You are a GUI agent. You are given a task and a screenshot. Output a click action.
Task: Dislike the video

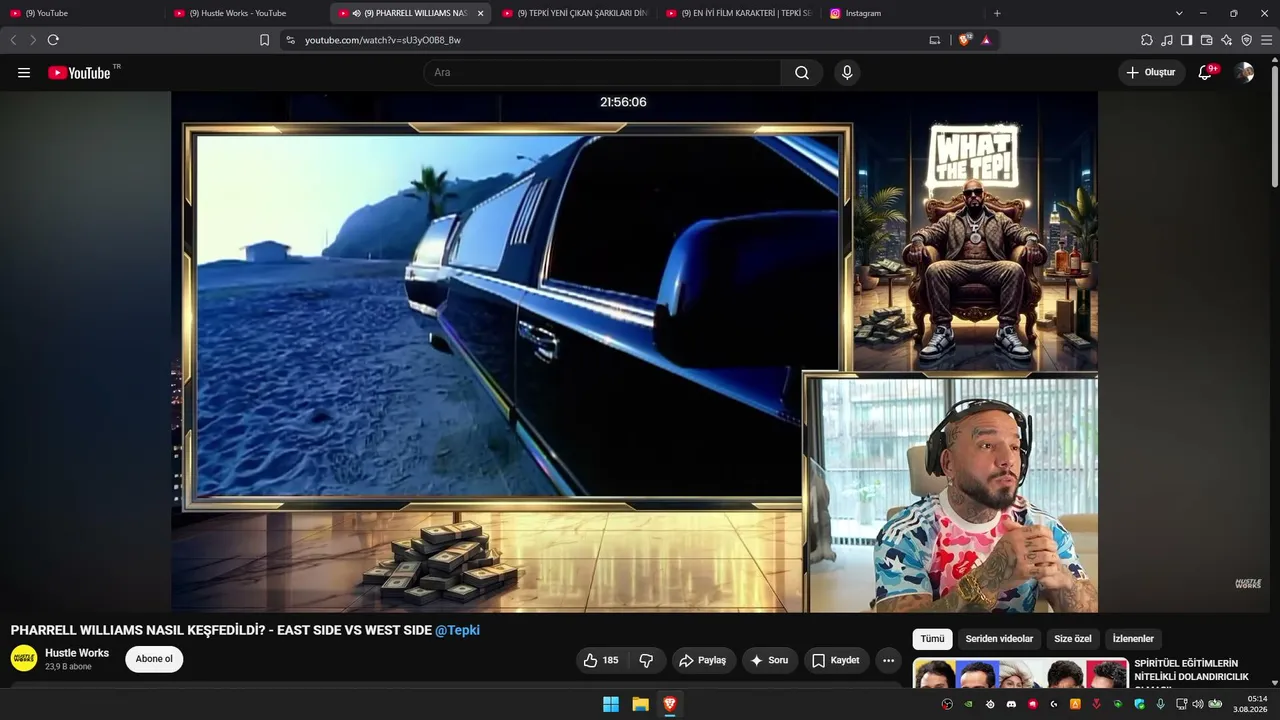click(646, 660)
